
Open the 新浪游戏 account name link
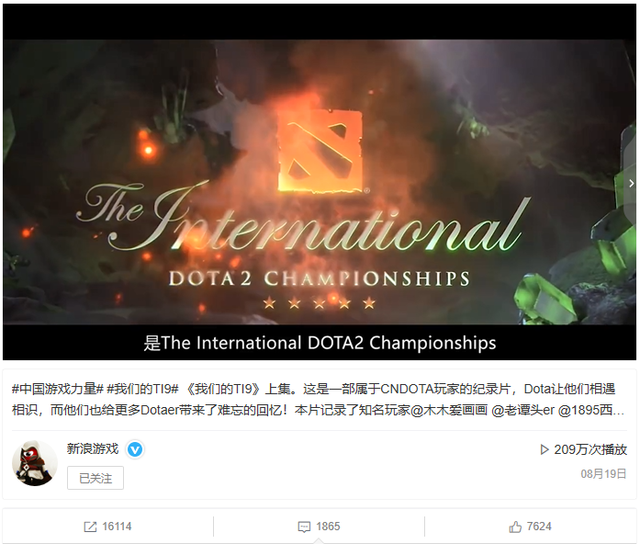[93, 449]
